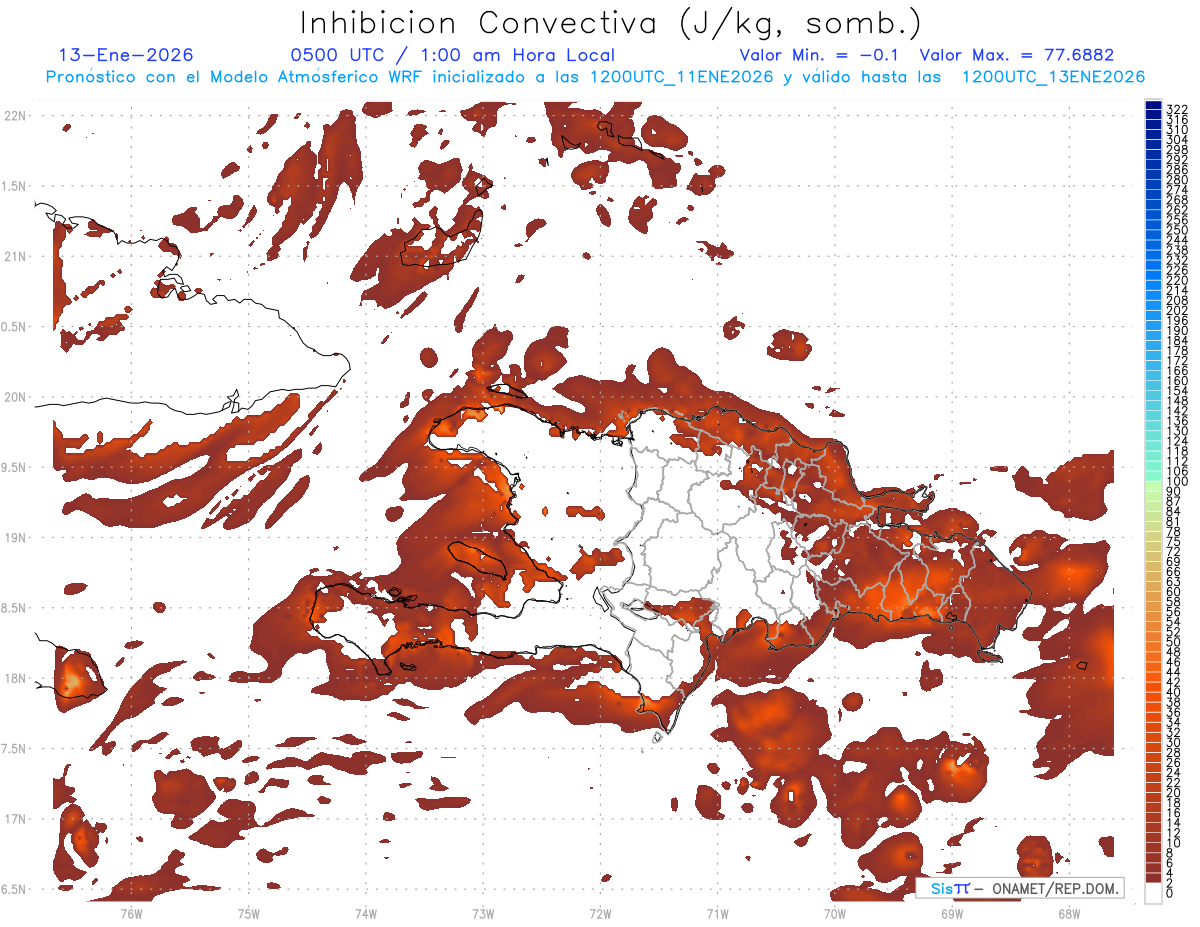Screen dimensions: 1200x927
Task: Click the "10" color scale label
Action: (x=1174, y=844)
